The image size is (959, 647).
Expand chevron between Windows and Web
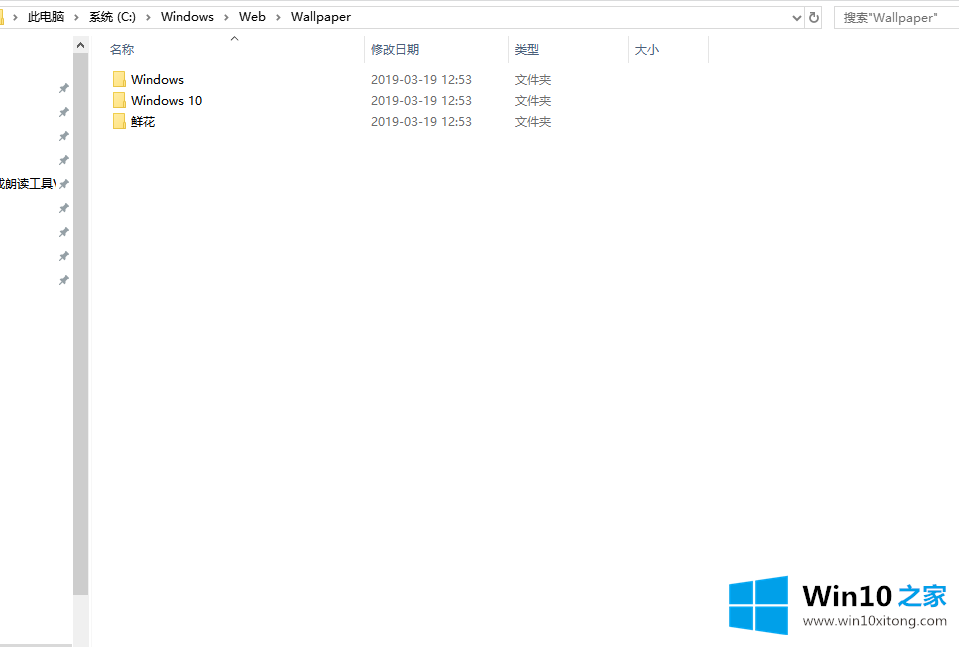pyautogui.click(x=226, y=17)
